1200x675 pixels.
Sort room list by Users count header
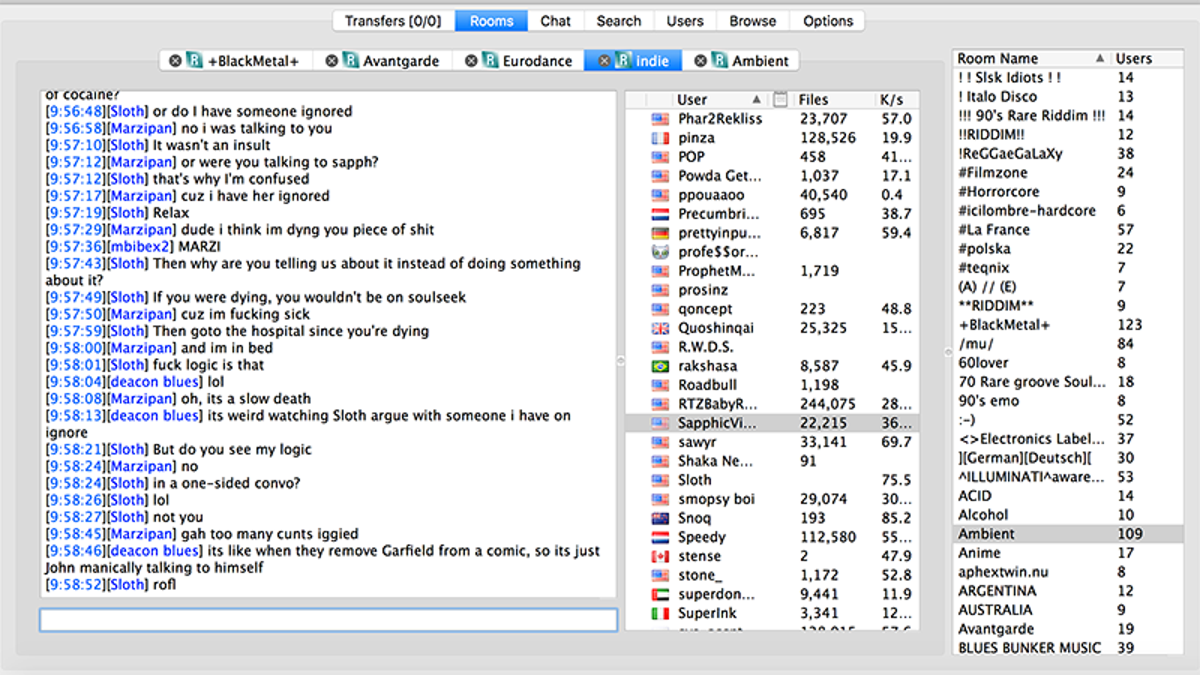pos(1148,58)
